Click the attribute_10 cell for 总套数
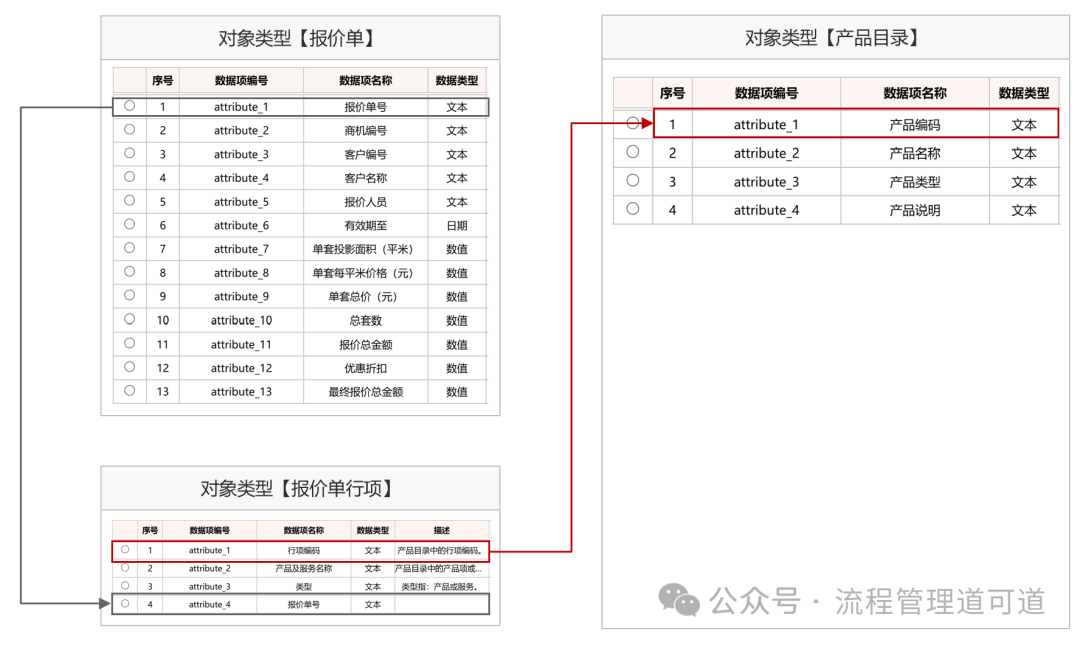Image resolution: width=1080 pixels, height=645 pixels. click(x=241, y=320)
